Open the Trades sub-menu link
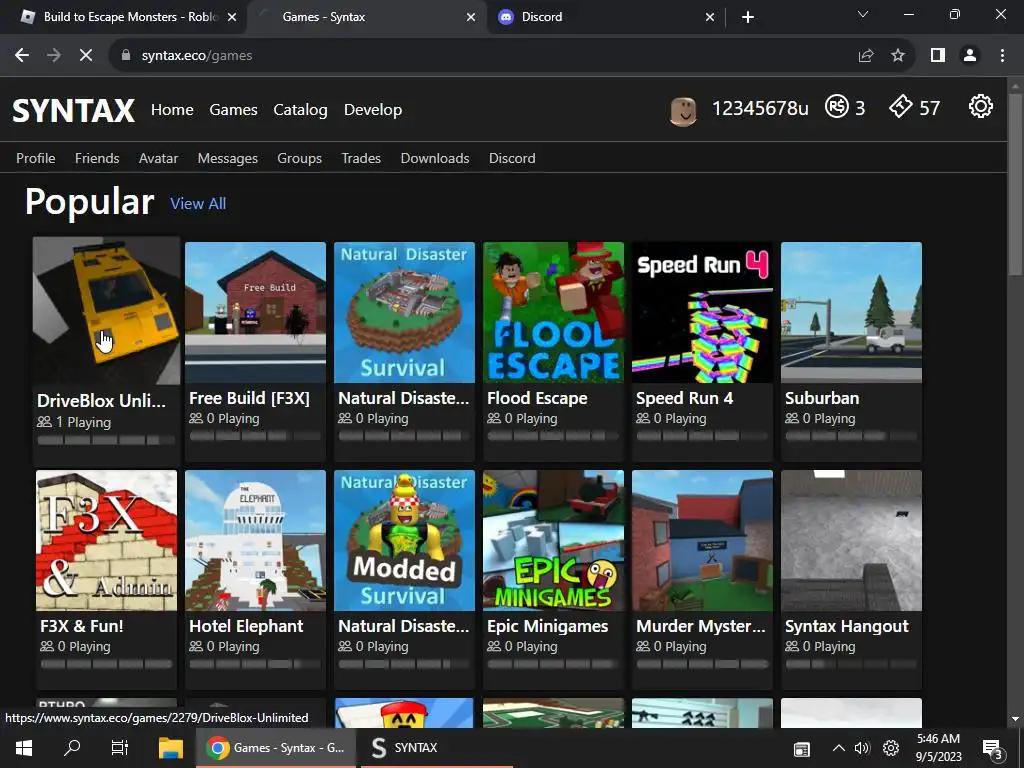The width and height of the screenshot is (1024, 768). (x=361, y=158)
